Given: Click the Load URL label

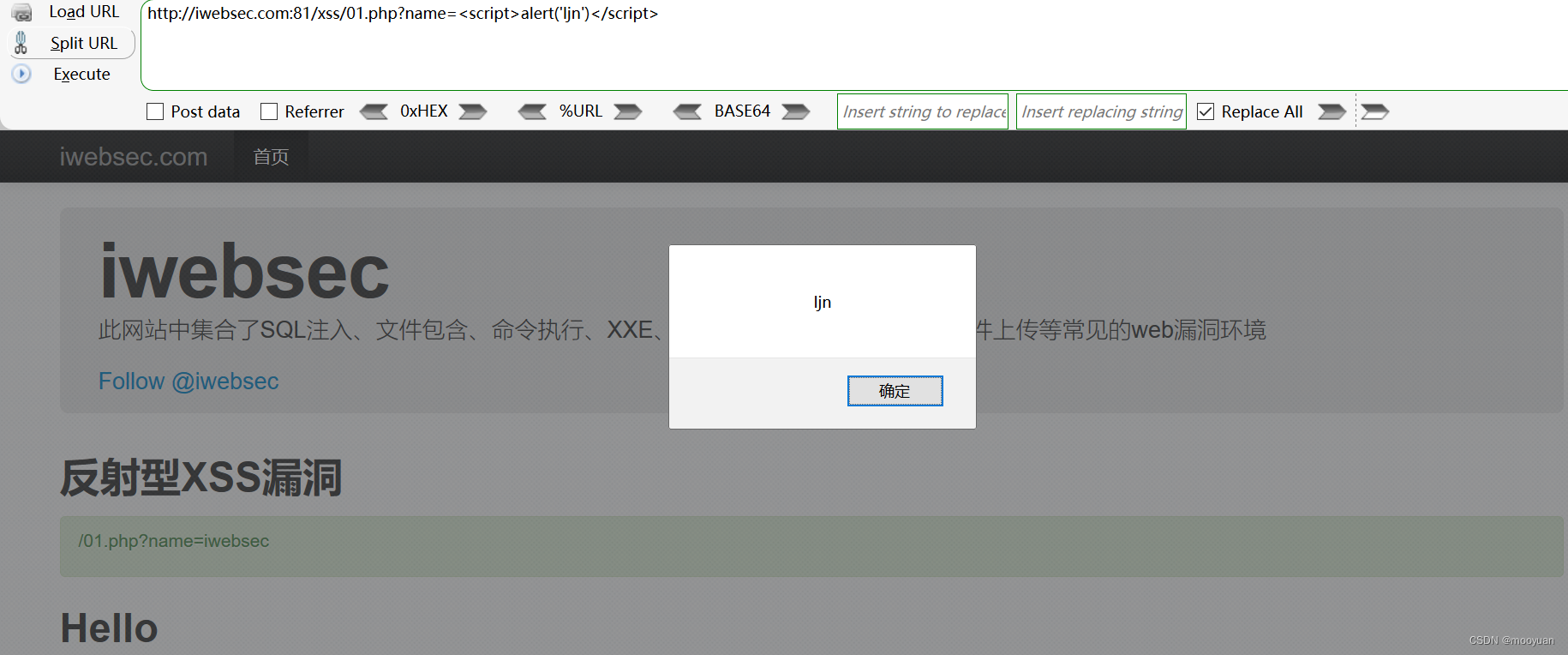Looking at the screenshot, I should [84, 12].
